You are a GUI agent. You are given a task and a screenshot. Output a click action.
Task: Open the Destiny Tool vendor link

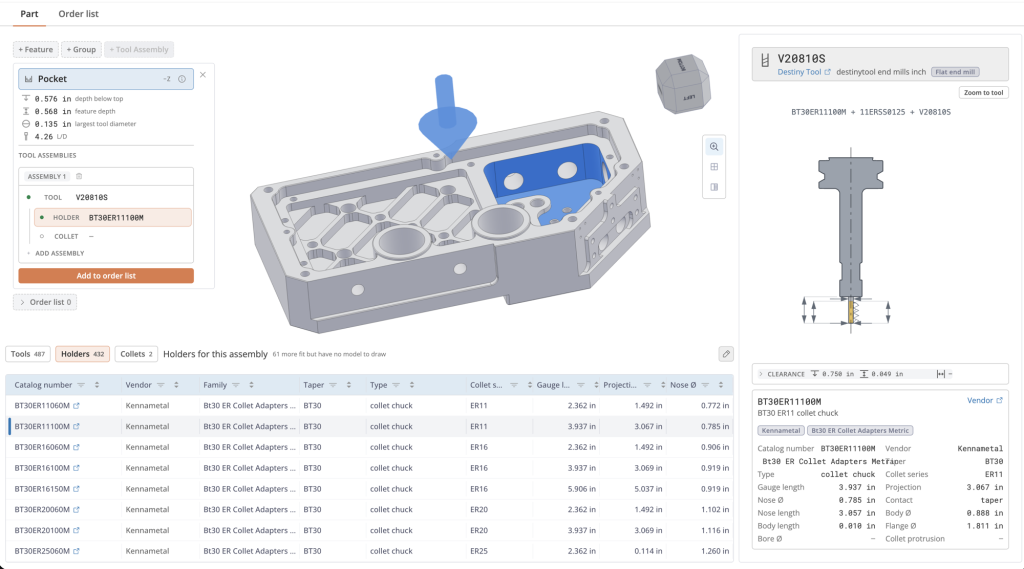(803, 73)
